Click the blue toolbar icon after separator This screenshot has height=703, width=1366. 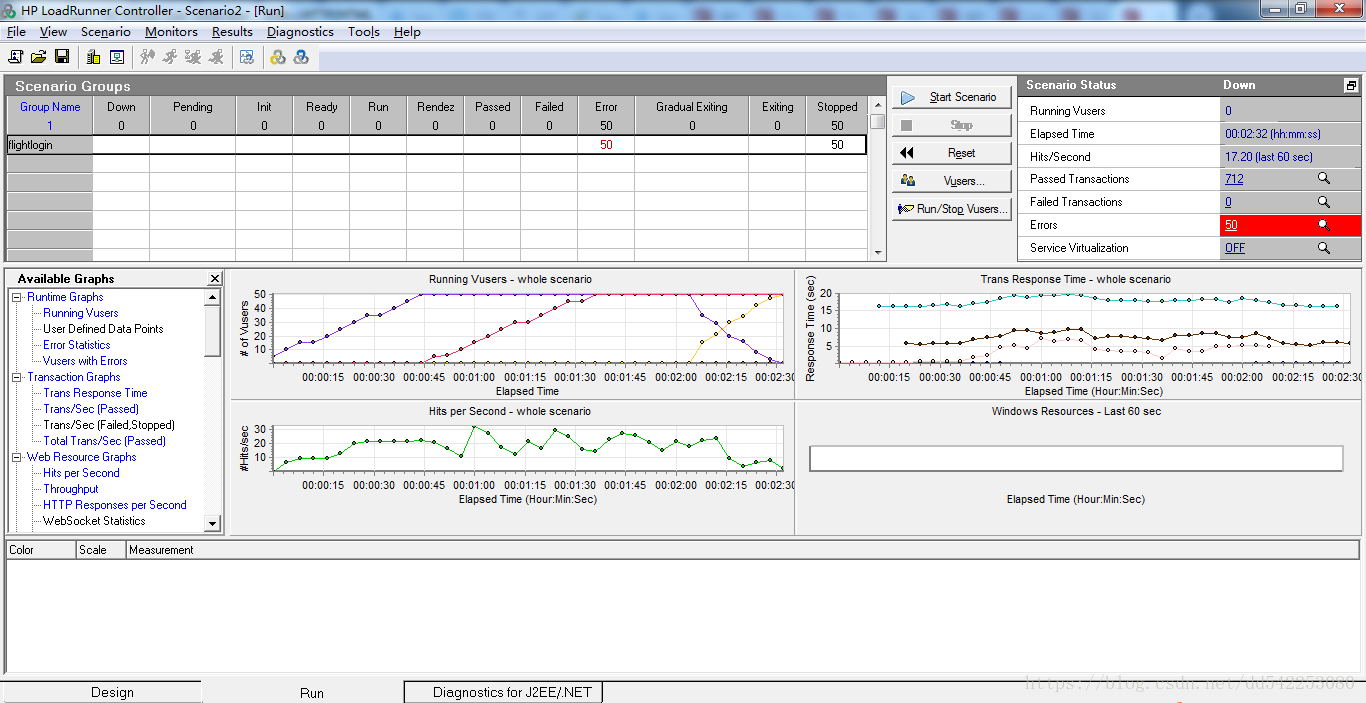coord(246,57)
